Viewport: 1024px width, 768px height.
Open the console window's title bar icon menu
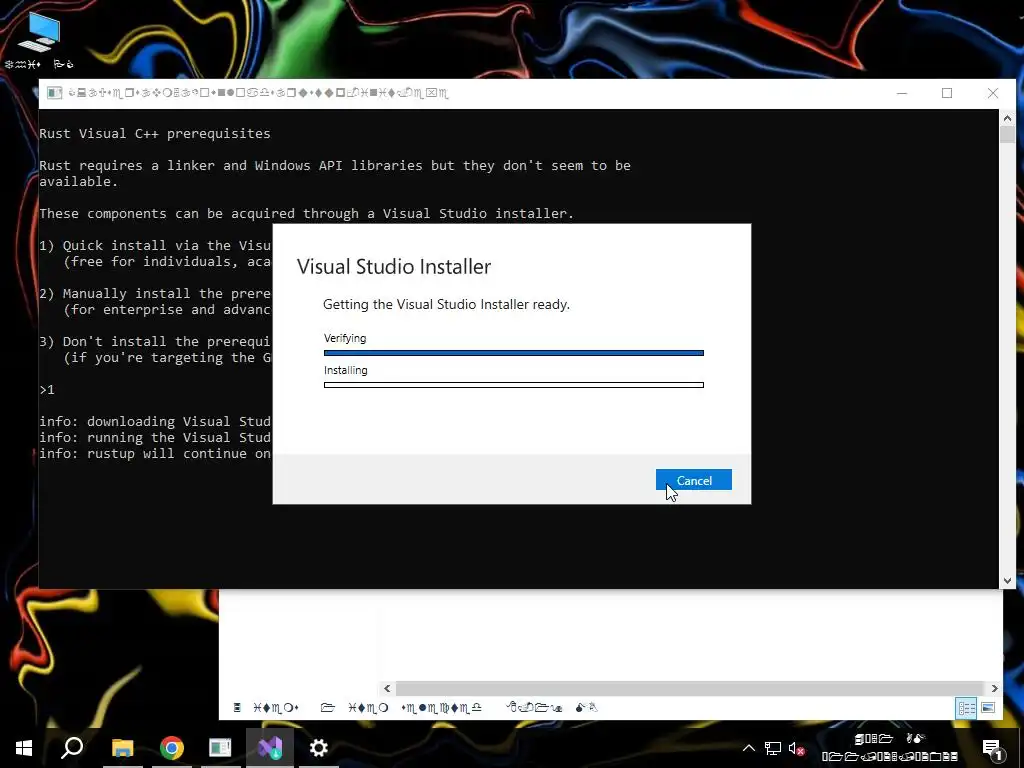click(55, 93)
